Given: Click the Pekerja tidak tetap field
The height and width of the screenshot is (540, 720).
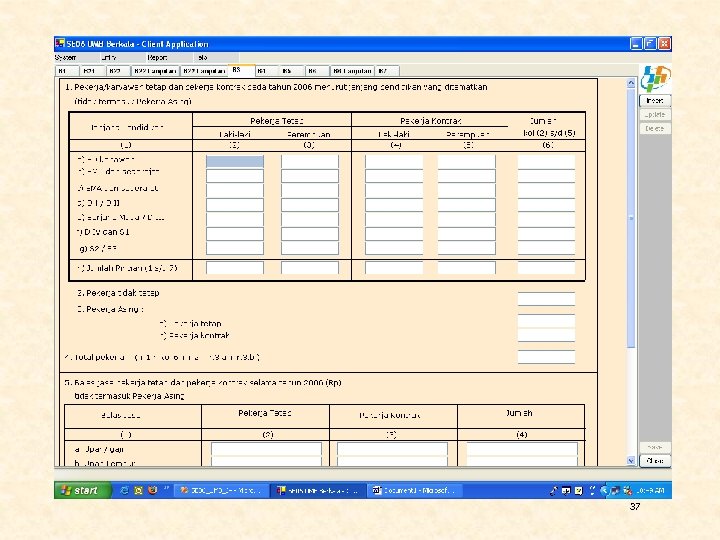Looking at the screenshot, I should (x=546, y=298).
